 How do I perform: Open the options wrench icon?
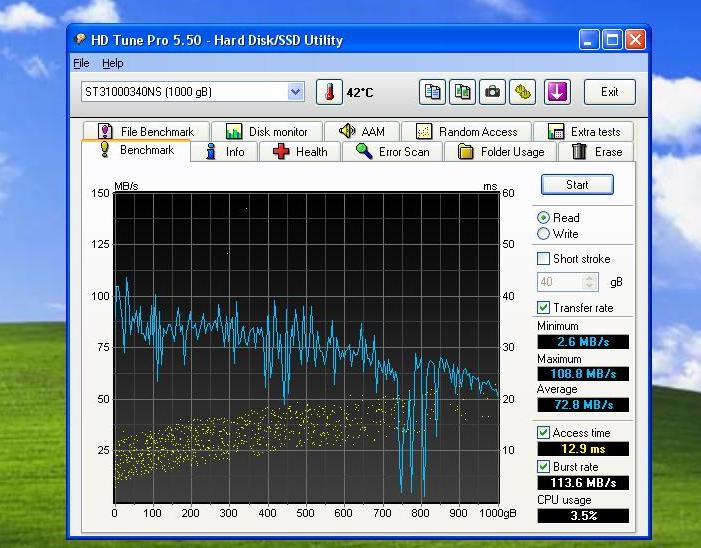click(x=523, y=92)
